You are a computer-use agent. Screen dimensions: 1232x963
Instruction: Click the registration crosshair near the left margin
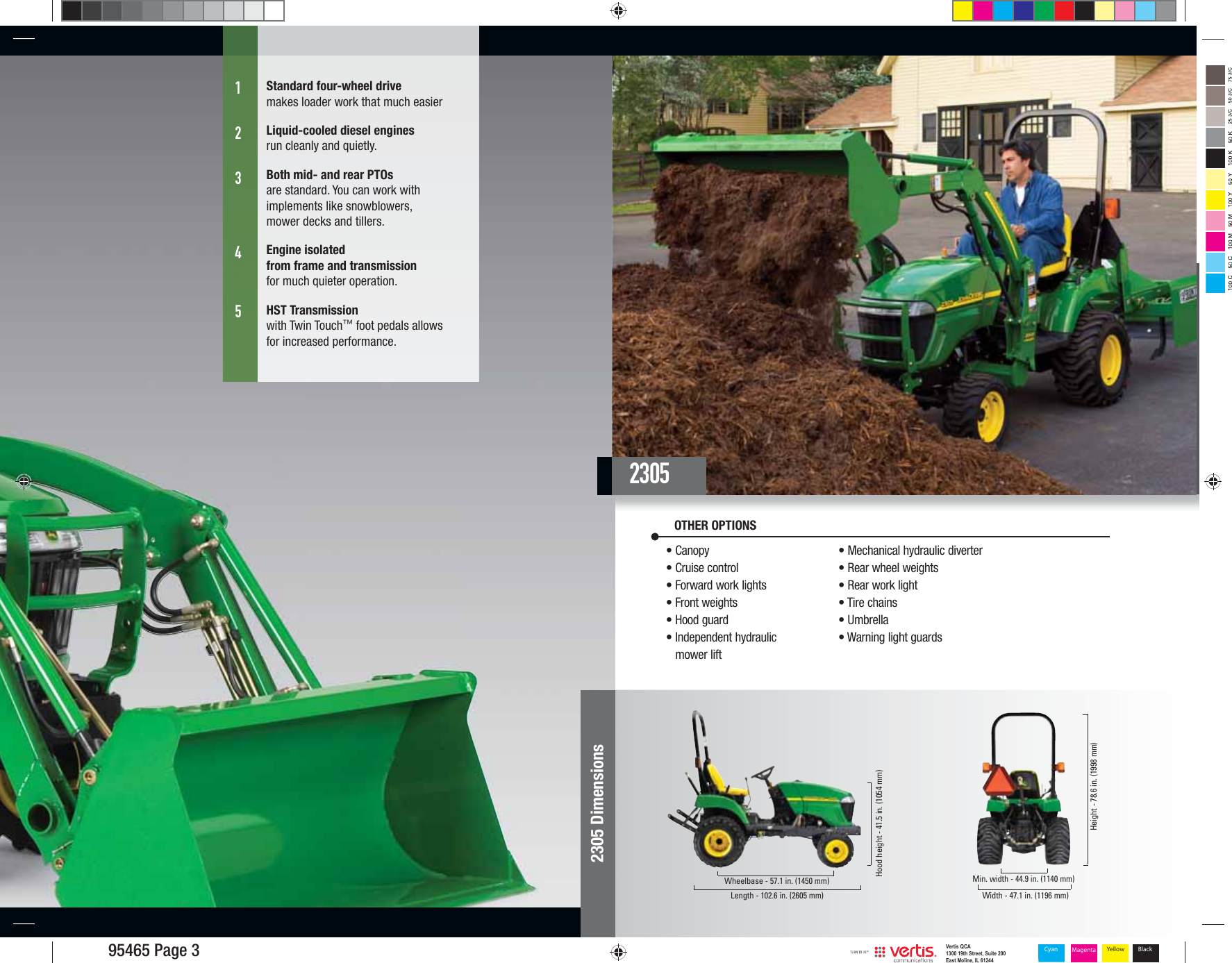tap(23, 480)
